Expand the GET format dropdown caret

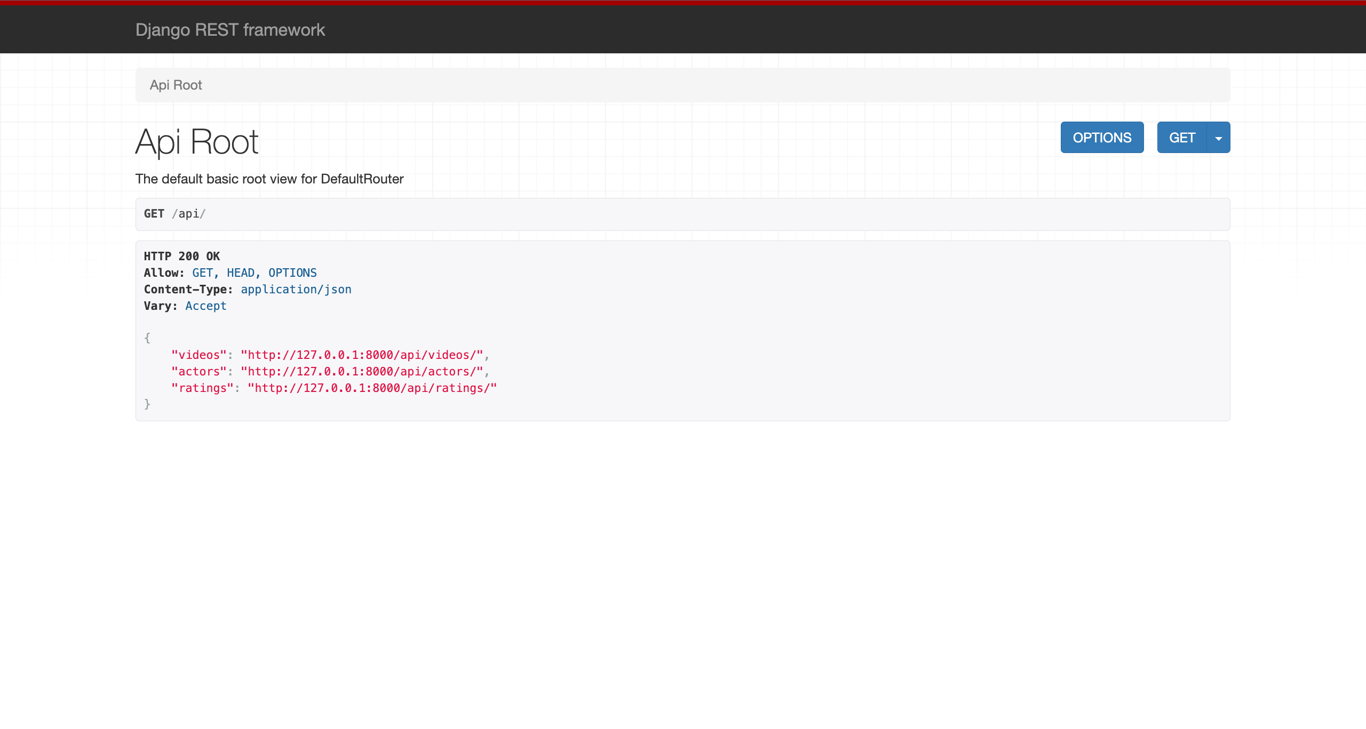click(x=1219, y=138)
